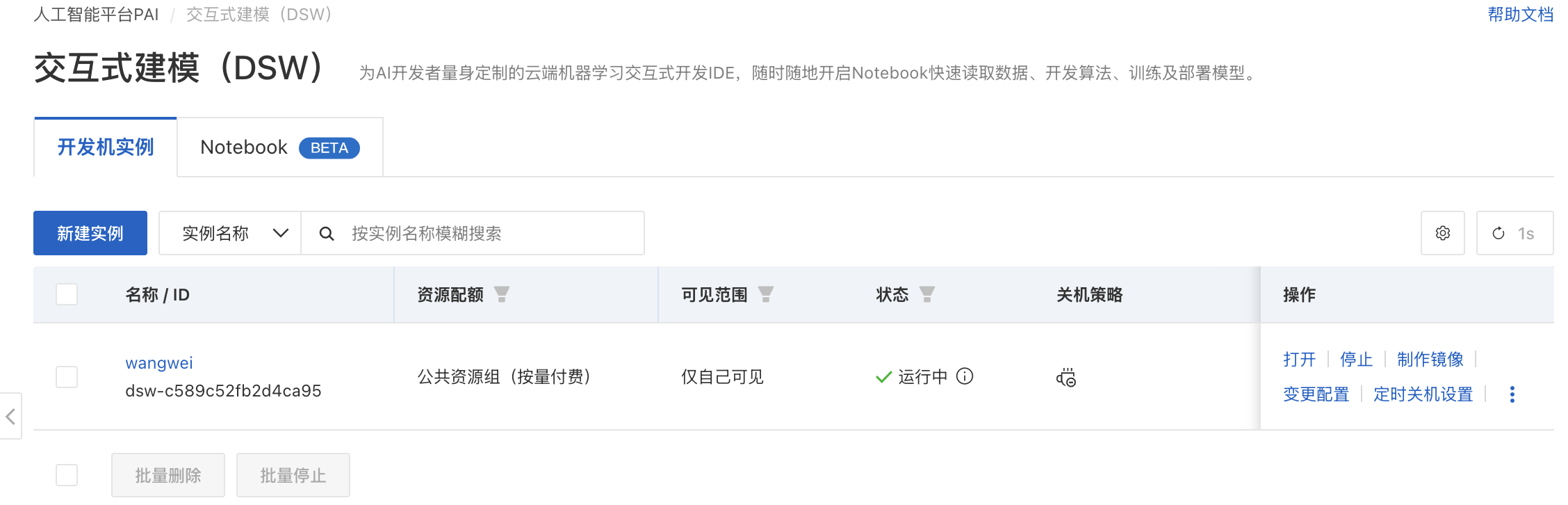1568x505 pixels.
Task: Click the 制作镜像 action link
Action: pyautogui.click(x=1430, y=359)
